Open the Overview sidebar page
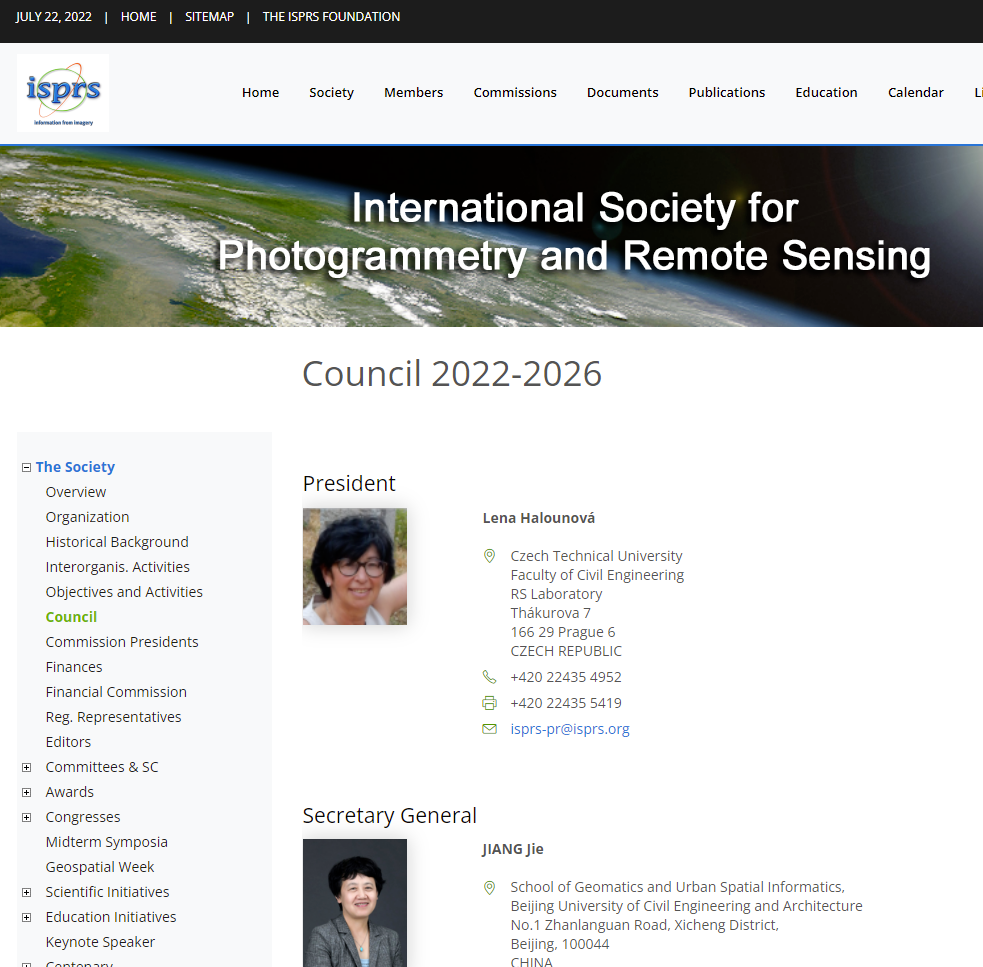 [x=76, y=492]
